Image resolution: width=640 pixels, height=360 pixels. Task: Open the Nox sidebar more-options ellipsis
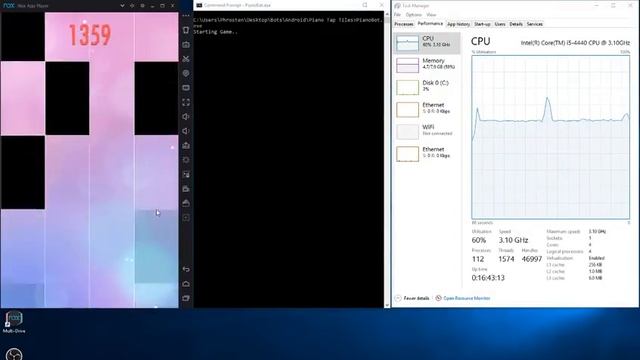tap(186, 16)
